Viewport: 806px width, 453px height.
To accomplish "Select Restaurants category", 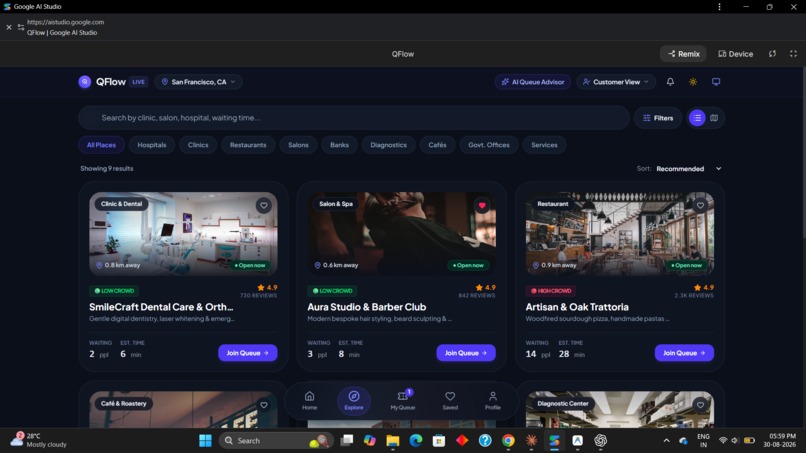I will (248, 145).
